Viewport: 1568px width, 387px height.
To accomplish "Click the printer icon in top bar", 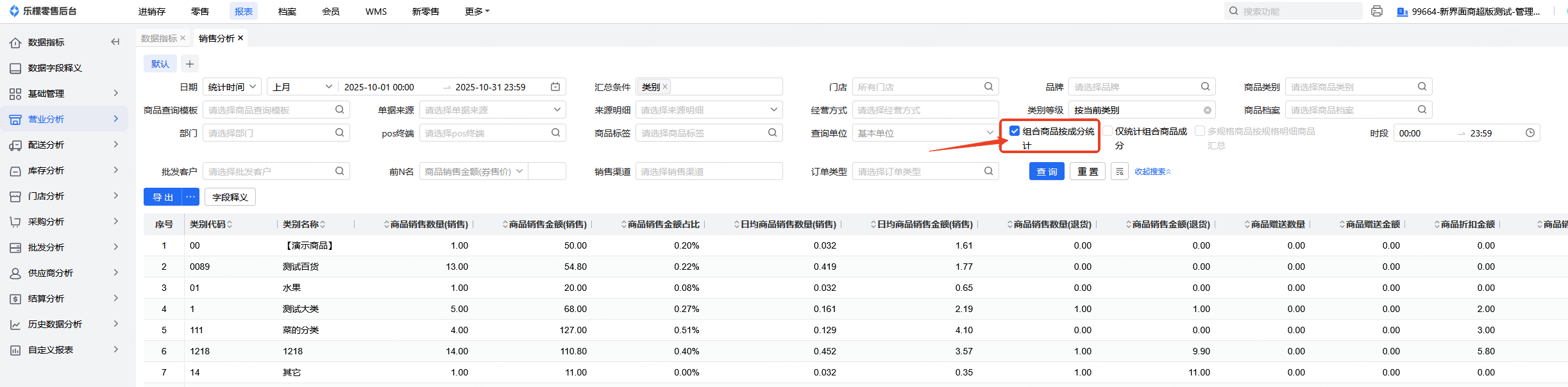I will [x=1376, y=12].
